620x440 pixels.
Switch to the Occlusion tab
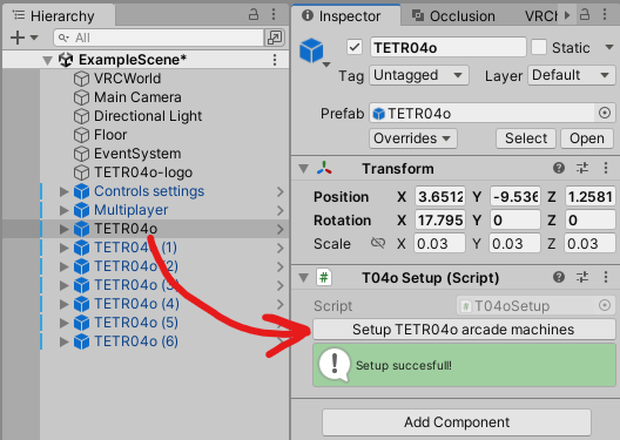(454, 16)
